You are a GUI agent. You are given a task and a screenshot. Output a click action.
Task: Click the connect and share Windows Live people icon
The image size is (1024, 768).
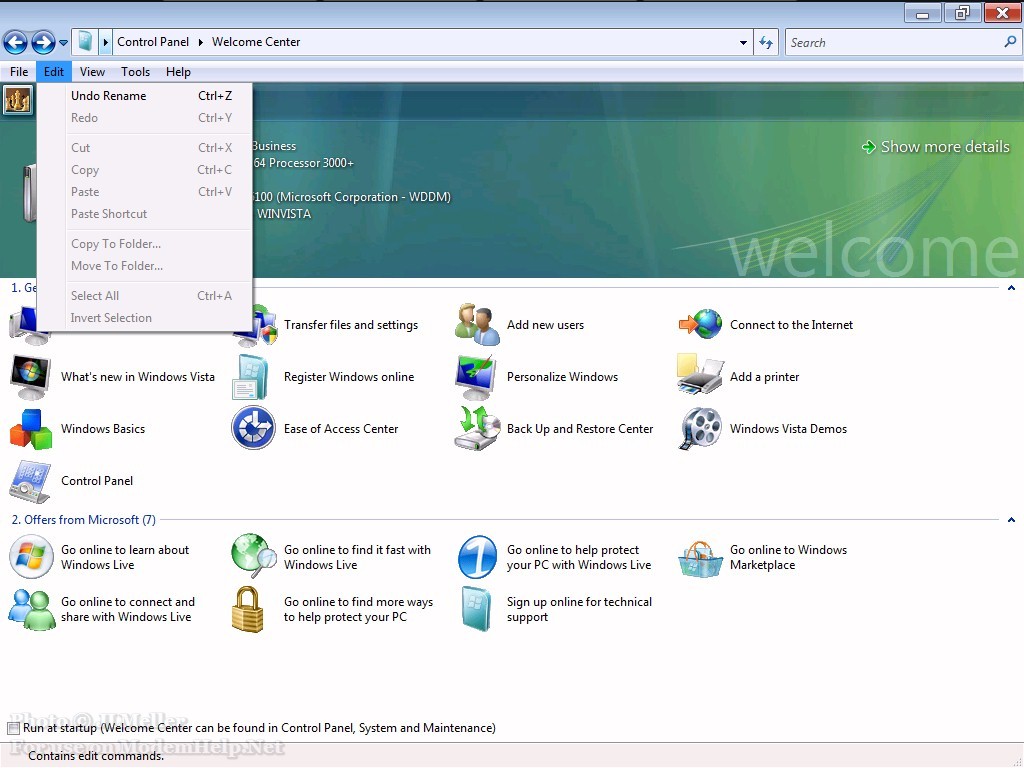31,609
